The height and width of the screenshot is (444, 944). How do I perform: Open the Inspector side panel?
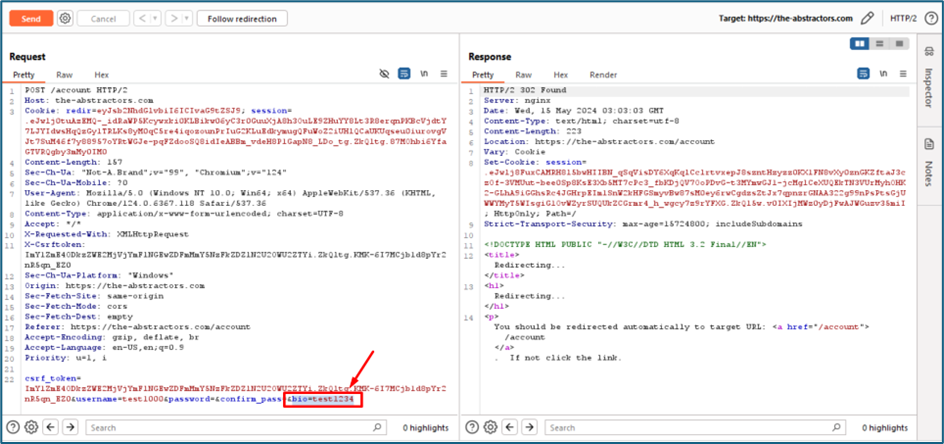929,78
